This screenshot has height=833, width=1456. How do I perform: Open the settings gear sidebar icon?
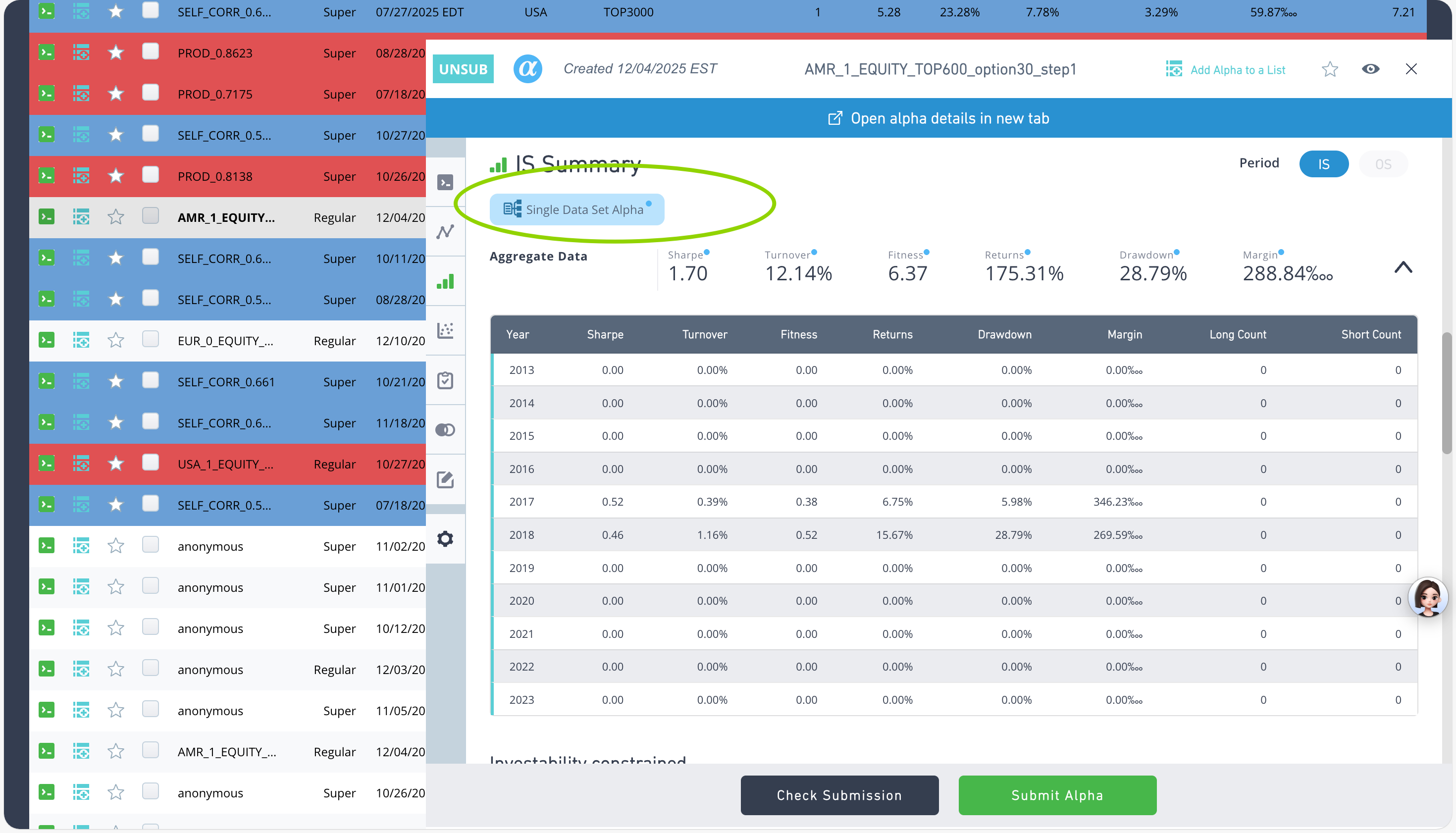point(445,538)
